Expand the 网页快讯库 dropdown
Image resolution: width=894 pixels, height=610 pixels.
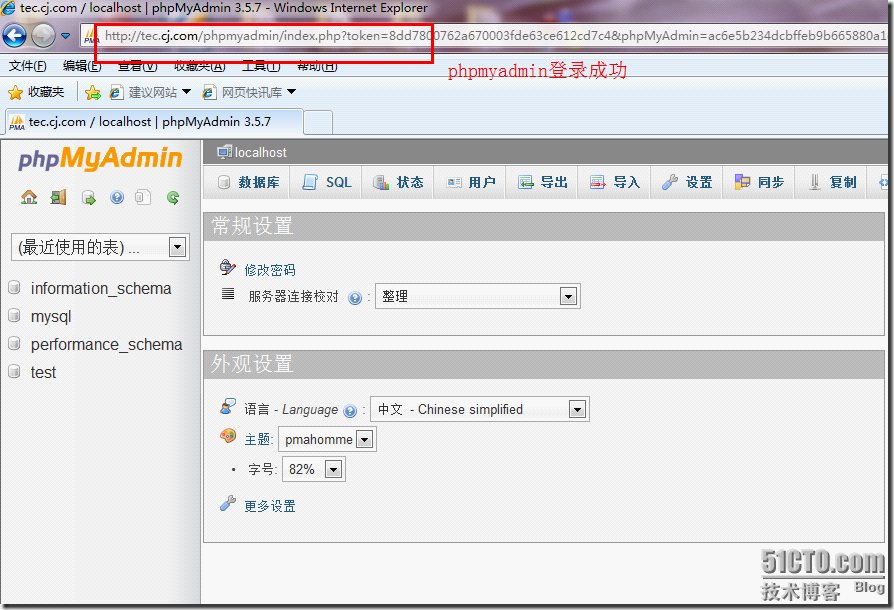[291, 92]
